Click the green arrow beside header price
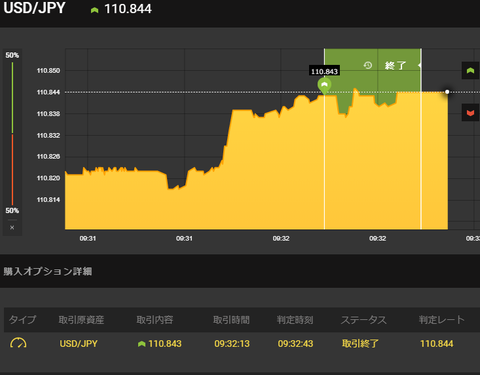Image resolution: width=480 pixels, height=375 pixels. pyautogui.click(x=94, y=10)
